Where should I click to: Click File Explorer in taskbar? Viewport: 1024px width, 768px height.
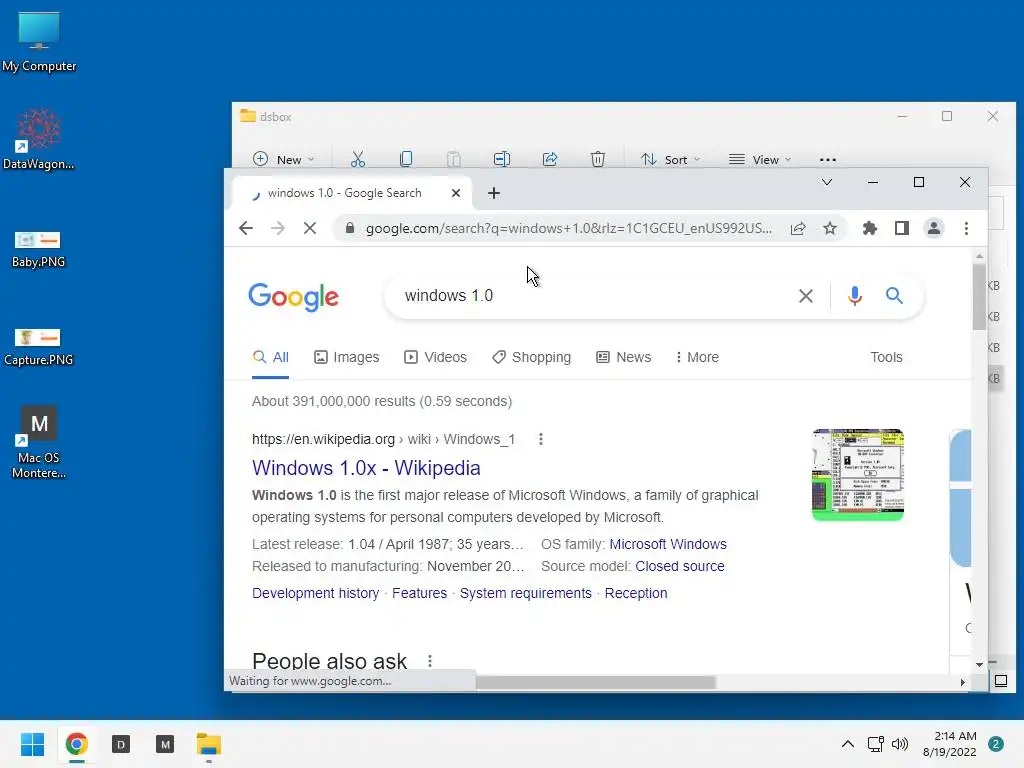[209, 744]
